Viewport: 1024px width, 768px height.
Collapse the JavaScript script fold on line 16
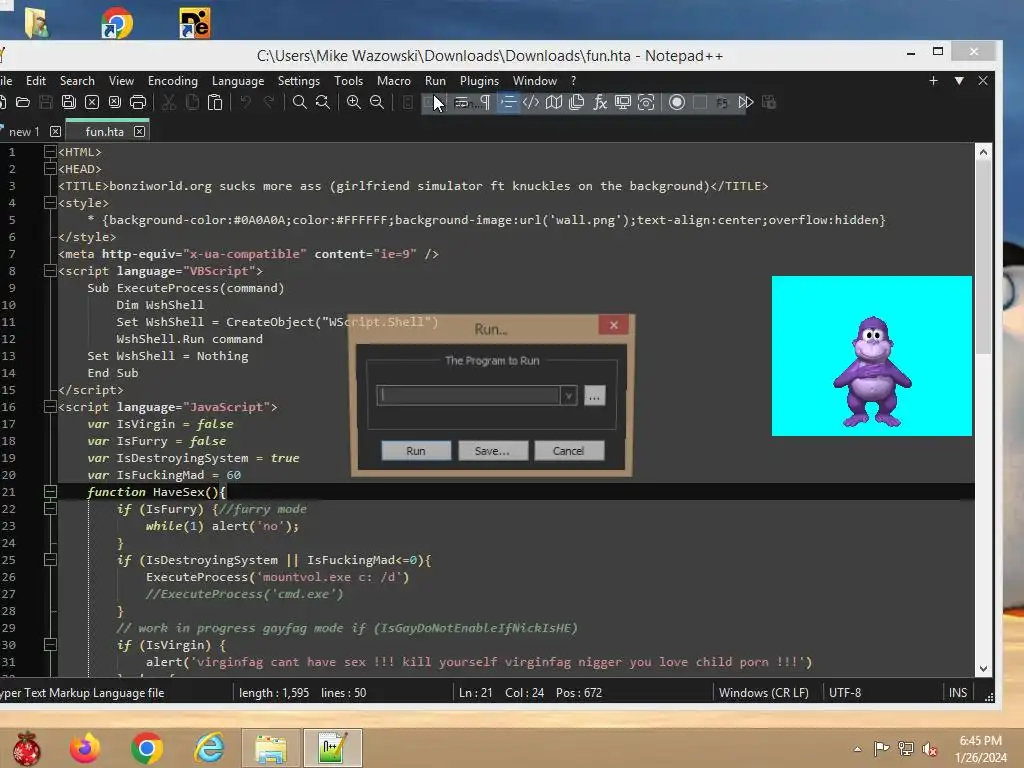click(x=50, y=407)
